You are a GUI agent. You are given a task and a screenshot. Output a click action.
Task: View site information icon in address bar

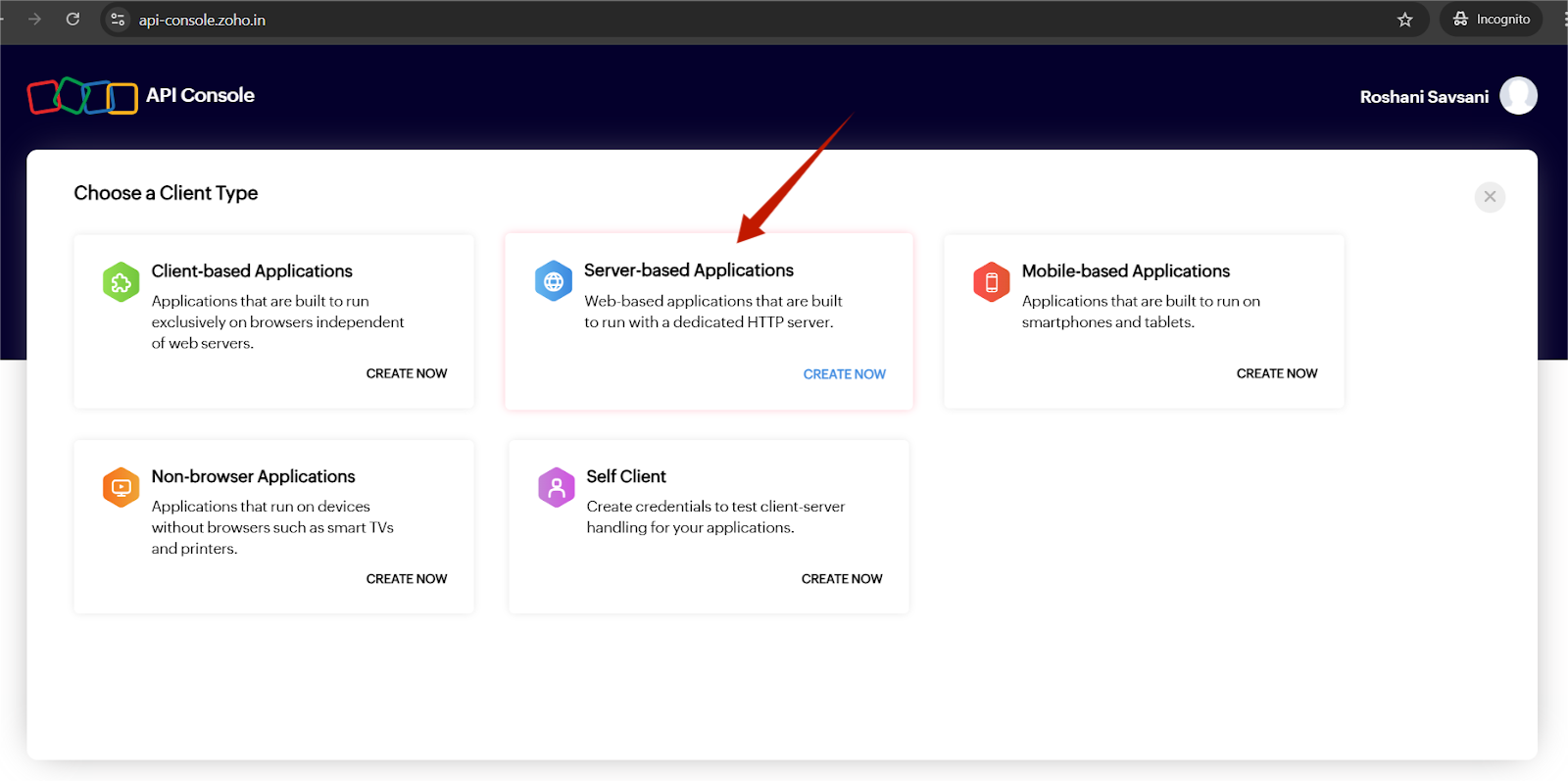[x=118, y=20]
